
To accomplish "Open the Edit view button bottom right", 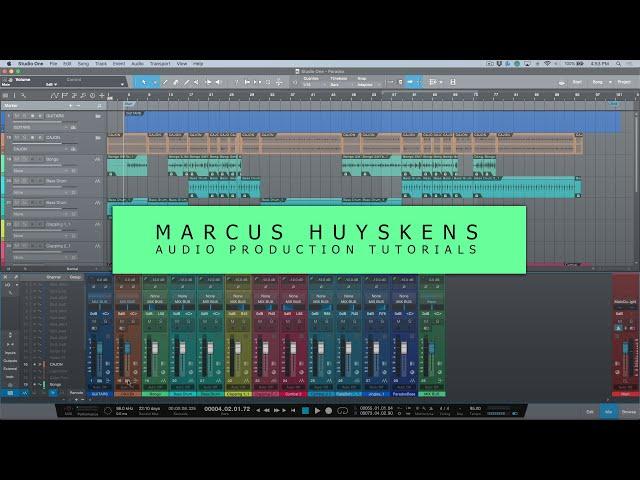I will point(590,411).
